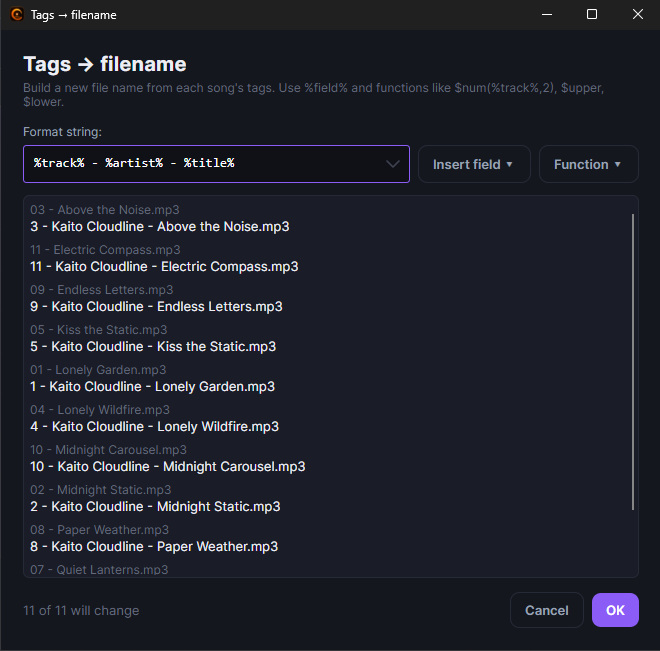Click the '11 of 11 will change' status text
The image size is (660, 651).
(81, 610)
